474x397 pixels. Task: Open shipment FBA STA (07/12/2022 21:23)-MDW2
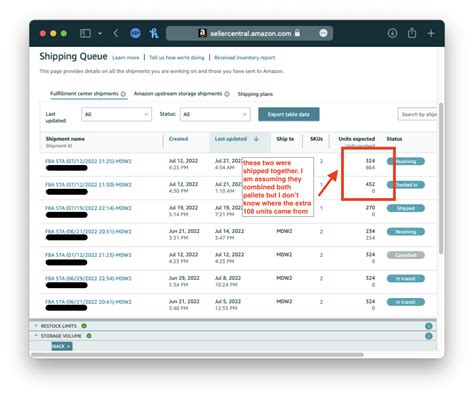coord(88,255)
